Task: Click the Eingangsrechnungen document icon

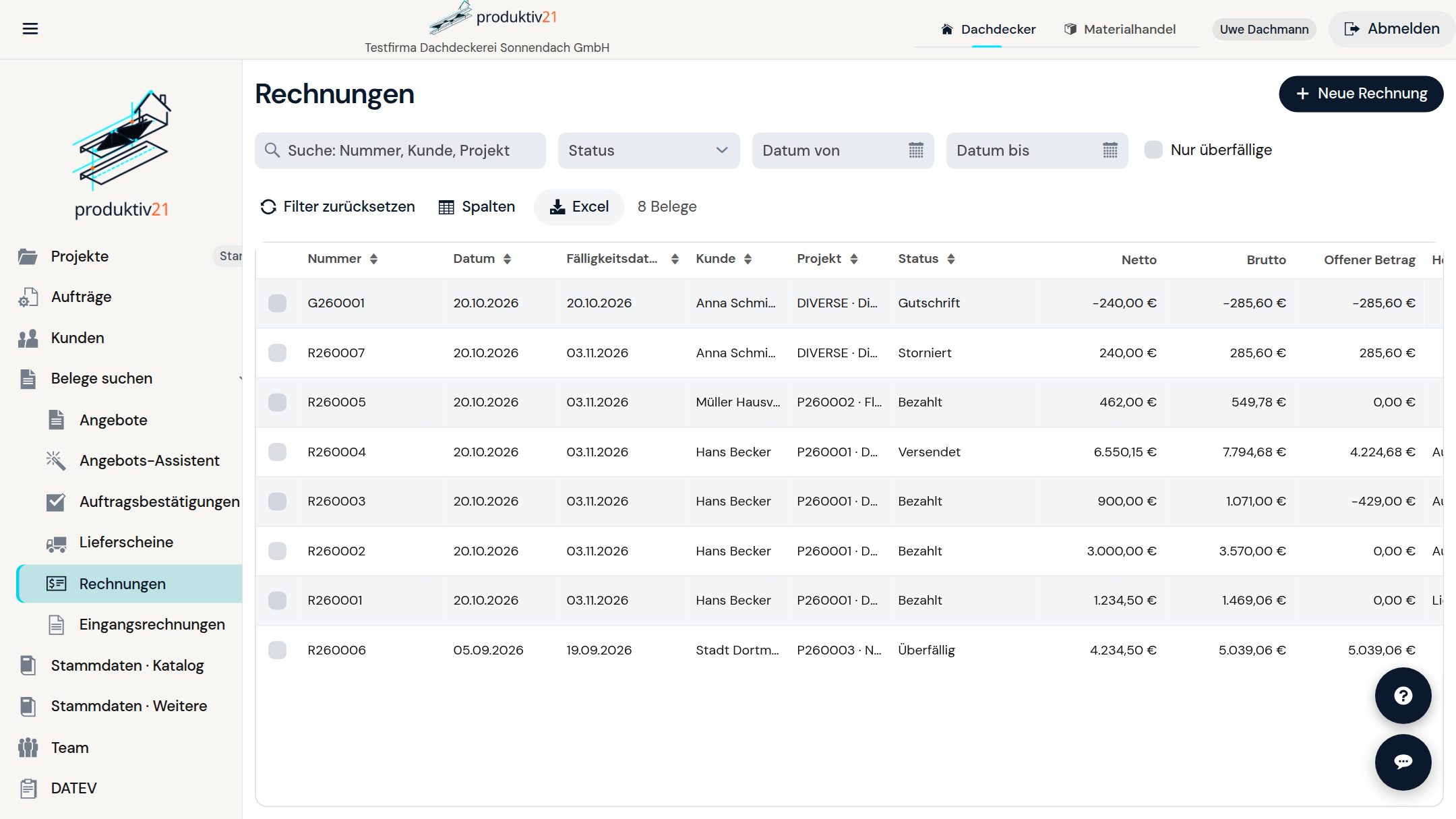Action: 56,624
